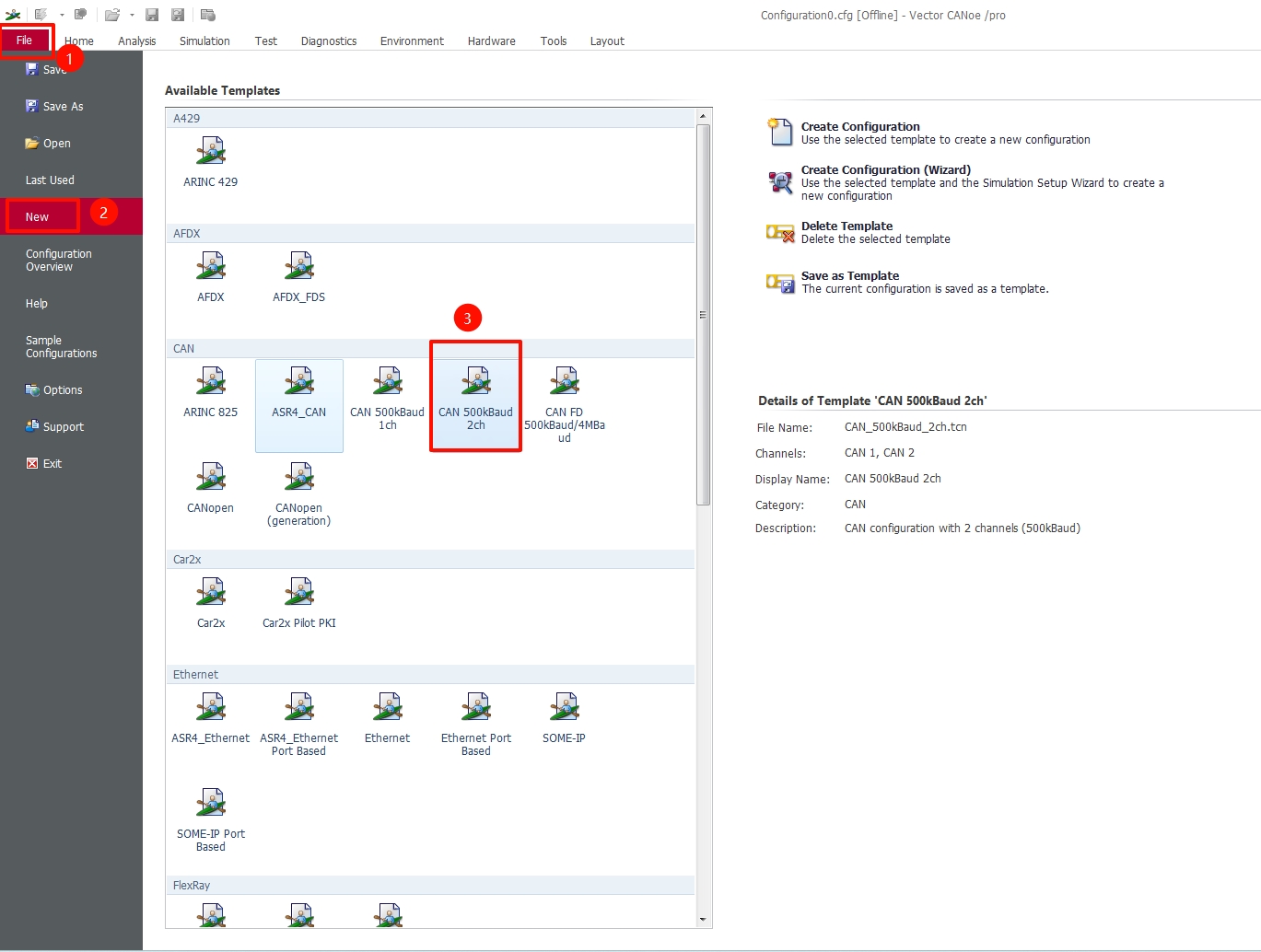Select the AFDX_FDS template
This screenshot has height=952, width=1261.
pyautogui.click(x=298, y=267)
